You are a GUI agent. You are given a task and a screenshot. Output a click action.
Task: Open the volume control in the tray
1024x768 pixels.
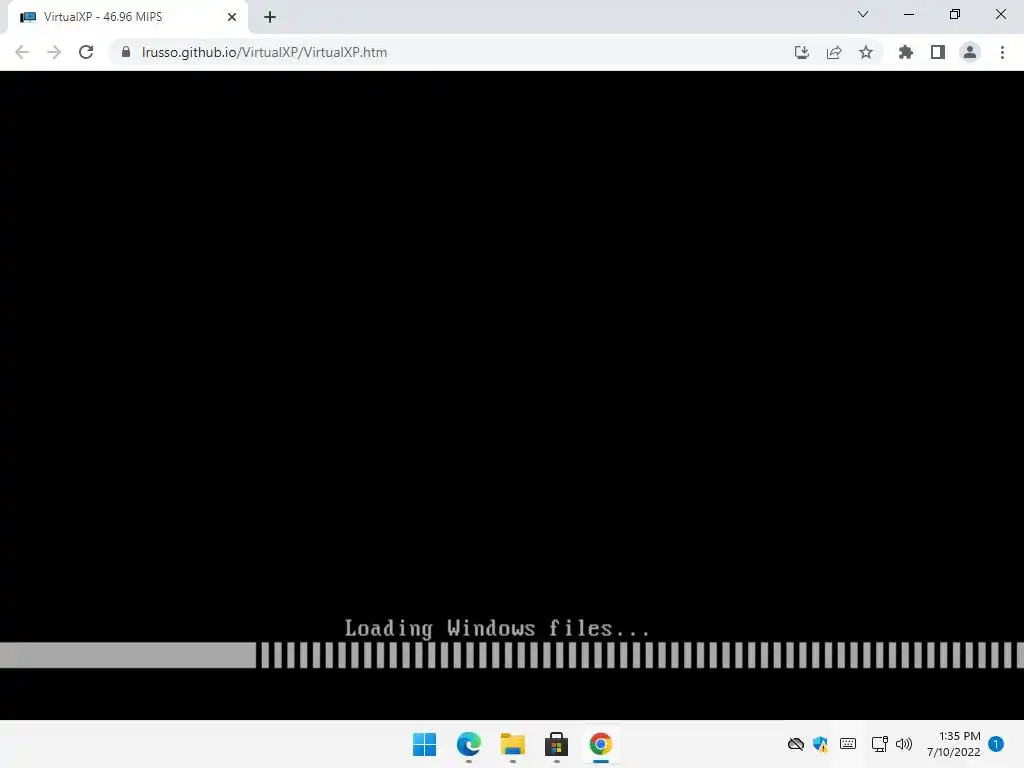click(x=904, y=744)
